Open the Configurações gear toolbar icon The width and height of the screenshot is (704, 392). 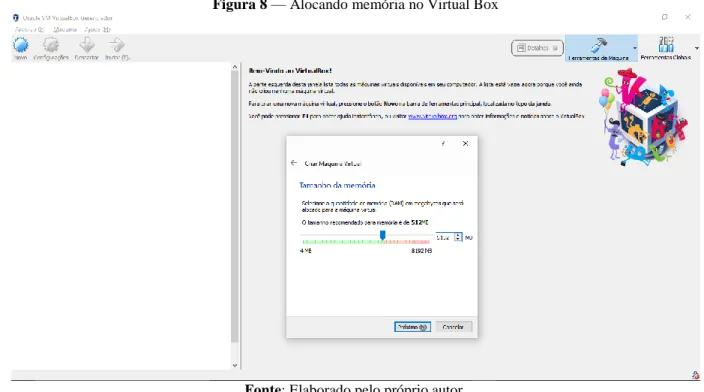click(51, 45)
